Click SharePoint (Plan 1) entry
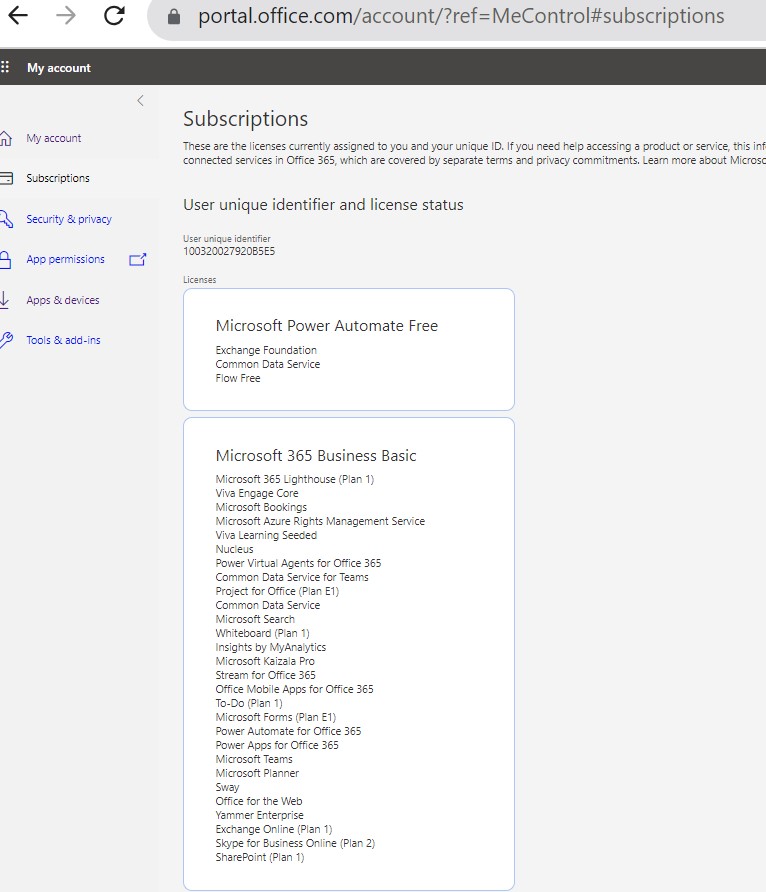This screenshot has height=892, width=766. coord(259,857)
